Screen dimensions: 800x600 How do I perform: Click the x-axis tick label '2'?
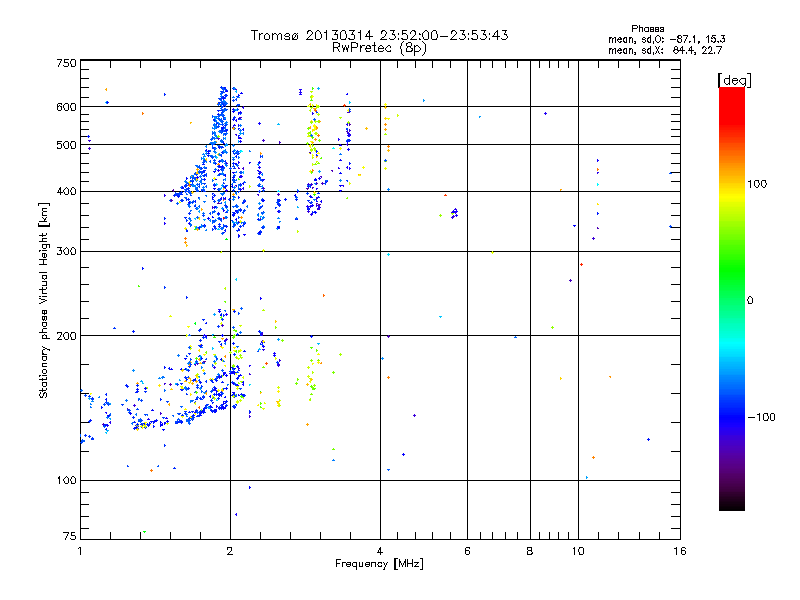pyautogui.click(x=230, y=551)
